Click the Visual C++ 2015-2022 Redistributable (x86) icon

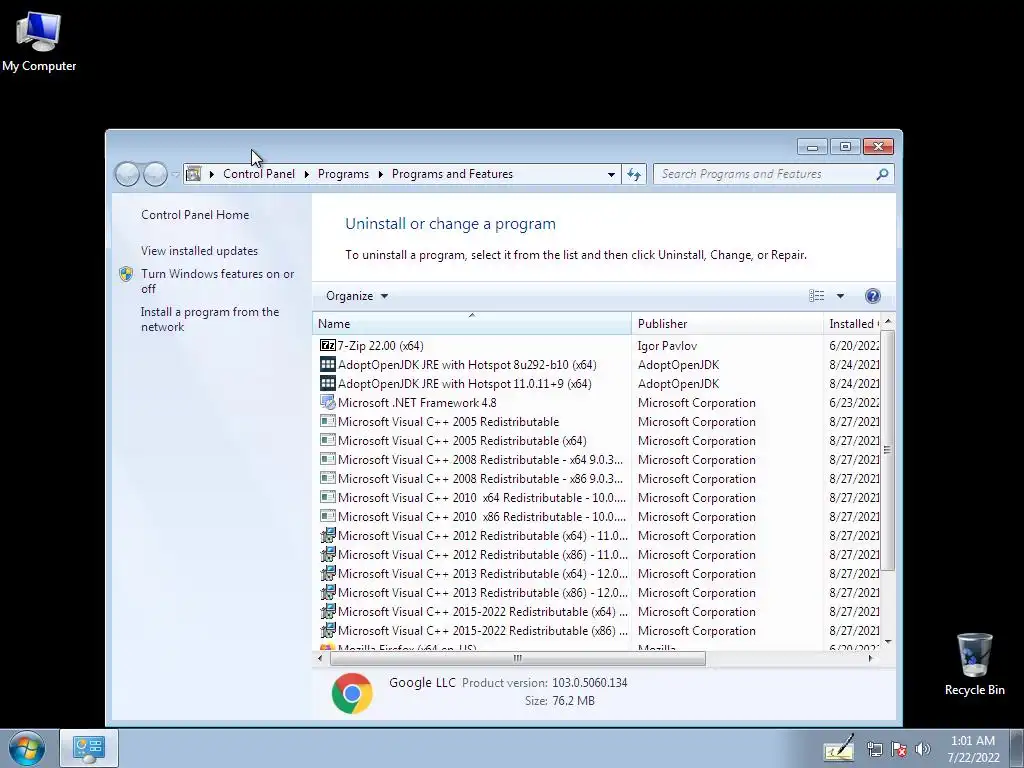327,630
